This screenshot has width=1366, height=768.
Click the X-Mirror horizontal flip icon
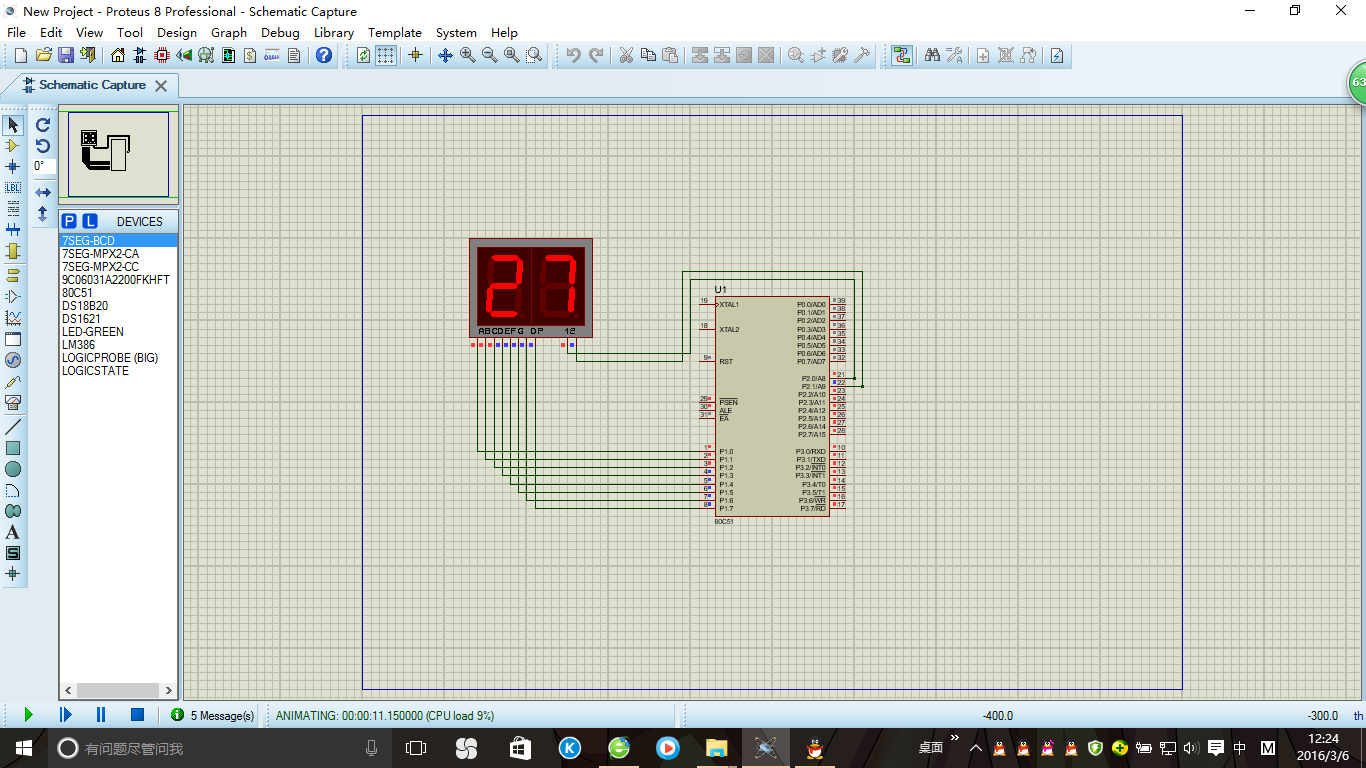(x=43, y=192)
